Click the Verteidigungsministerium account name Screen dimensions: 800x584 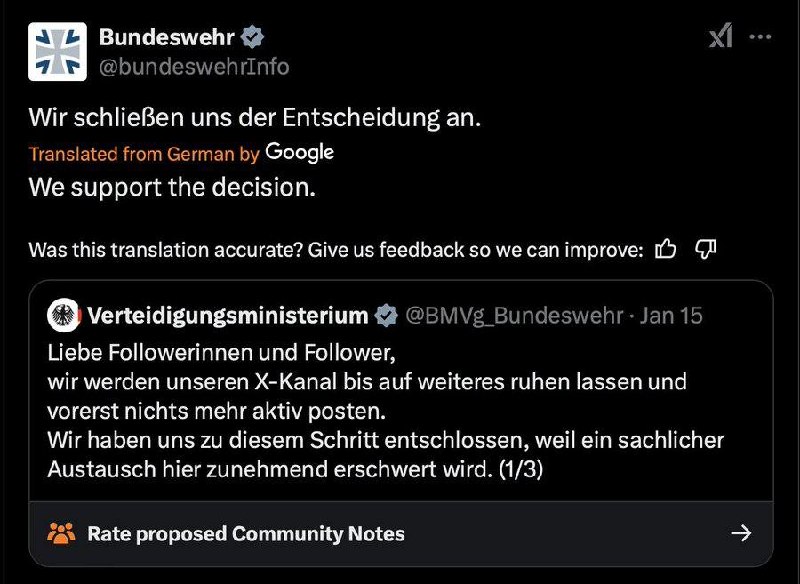click(x=228, y=316)
